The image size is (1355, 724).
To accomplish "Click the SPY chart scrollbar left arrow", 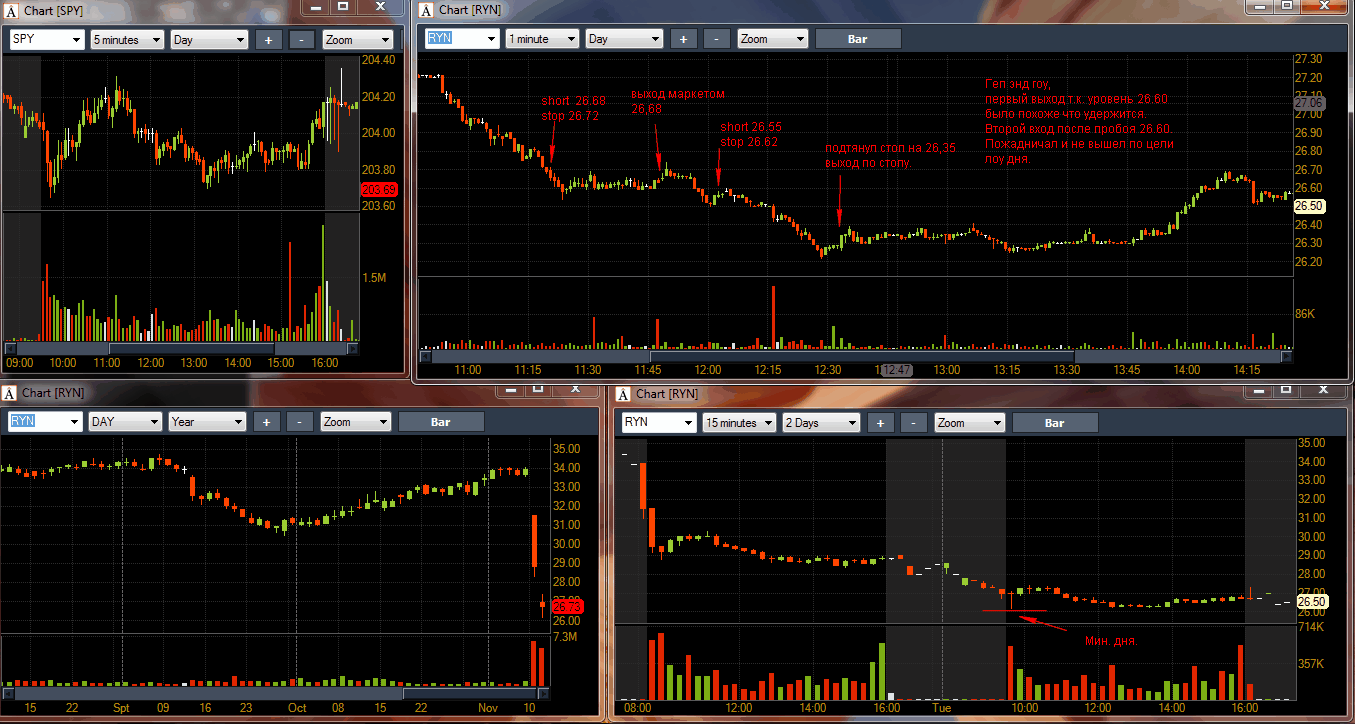I will point(11,349).
